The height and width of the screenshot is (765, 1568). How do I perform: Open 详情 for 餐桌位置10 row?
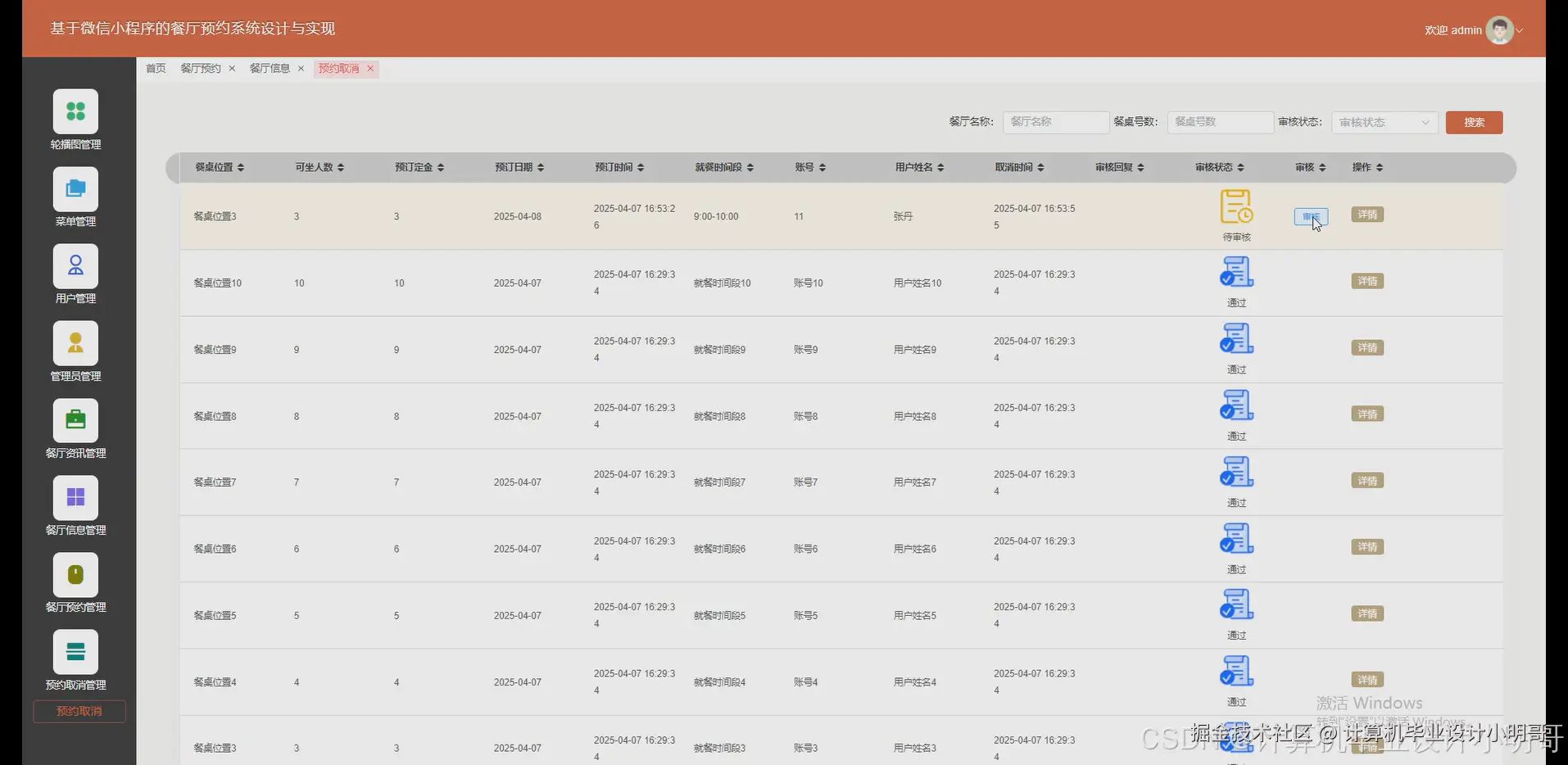(x=1367, y=281)
